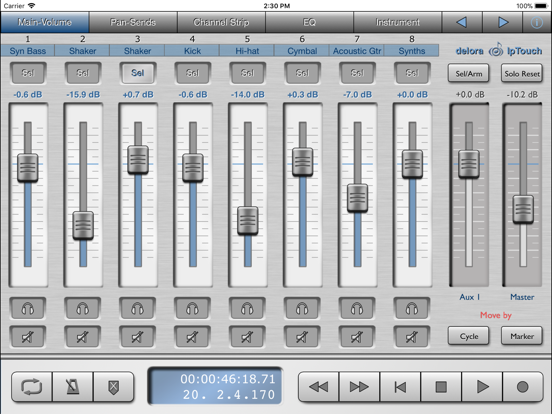Arm recording with the record button
Image resolution: width=552 pixels, height=414 pixels.
pyautogui.click(x=523, y=387)
